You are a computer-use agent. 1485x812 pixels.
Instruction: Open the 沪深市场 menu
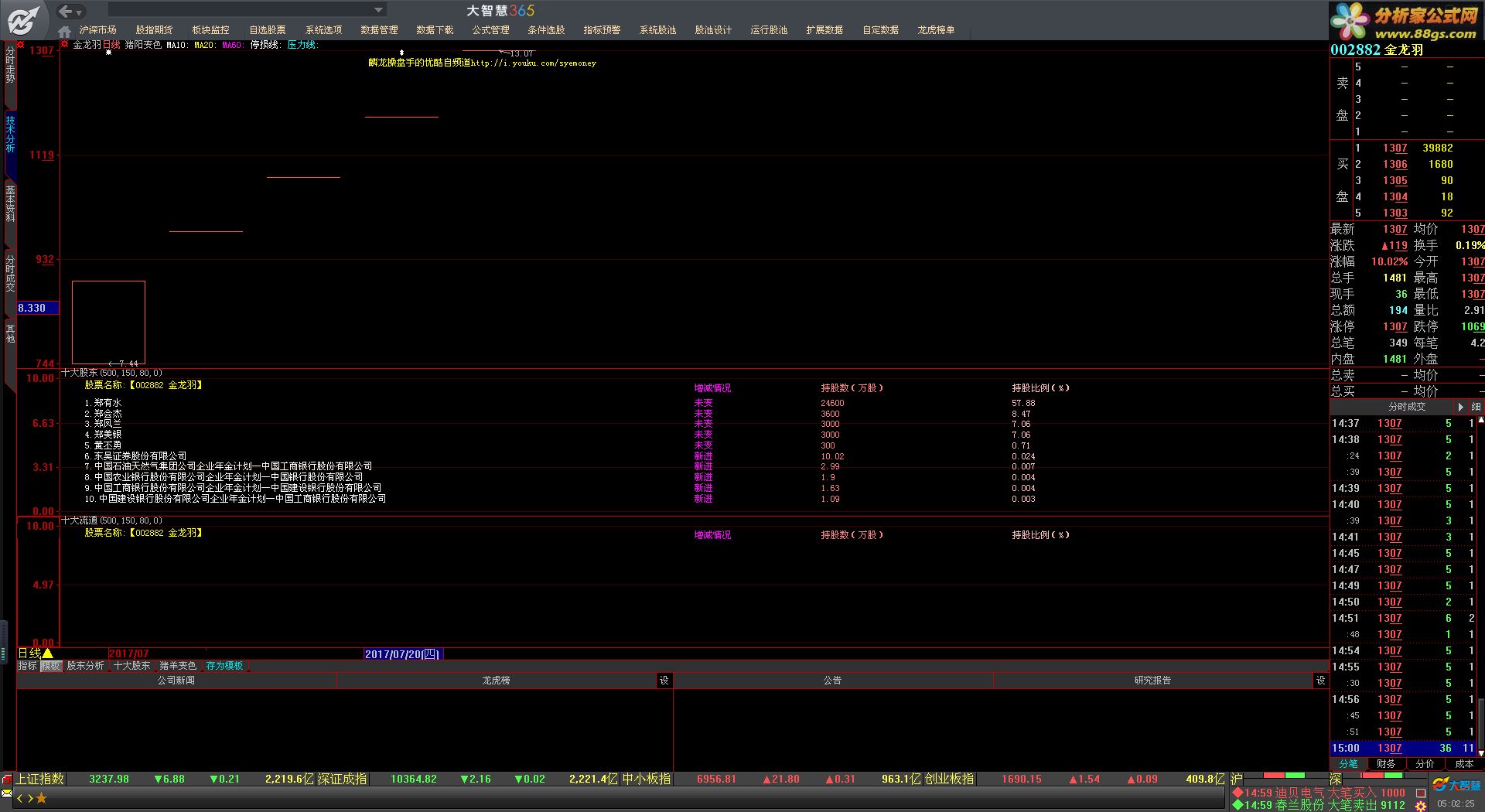[97, 30]
